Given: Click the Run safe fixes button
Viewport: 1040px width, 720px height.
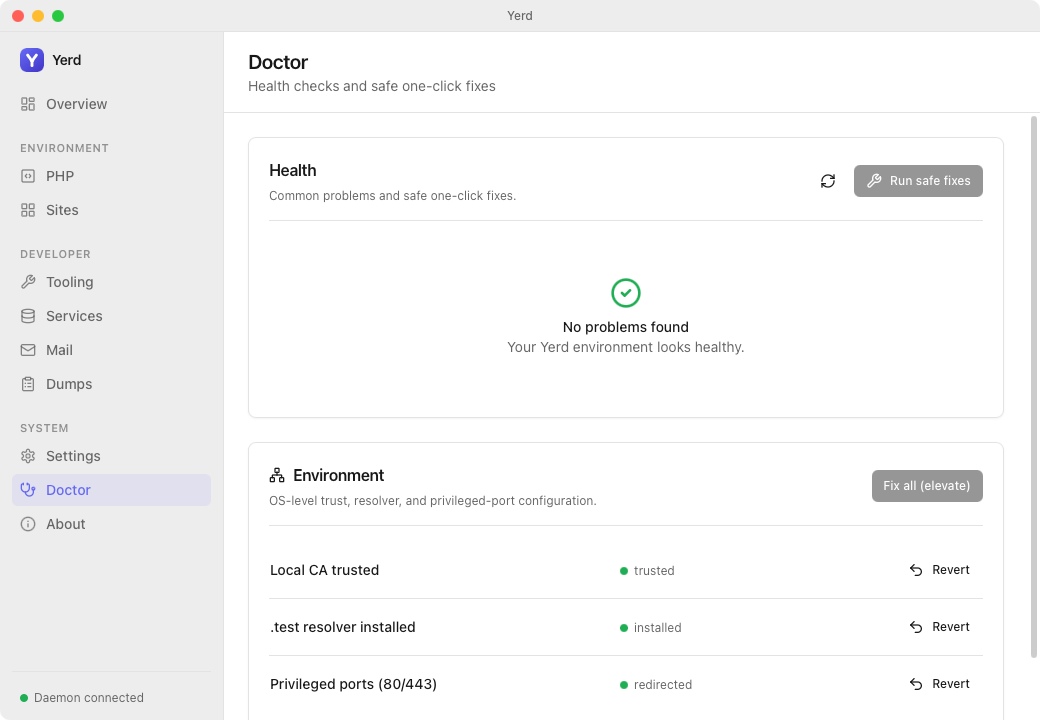Looking at the screenshot, I should click(x=918, y=181).
